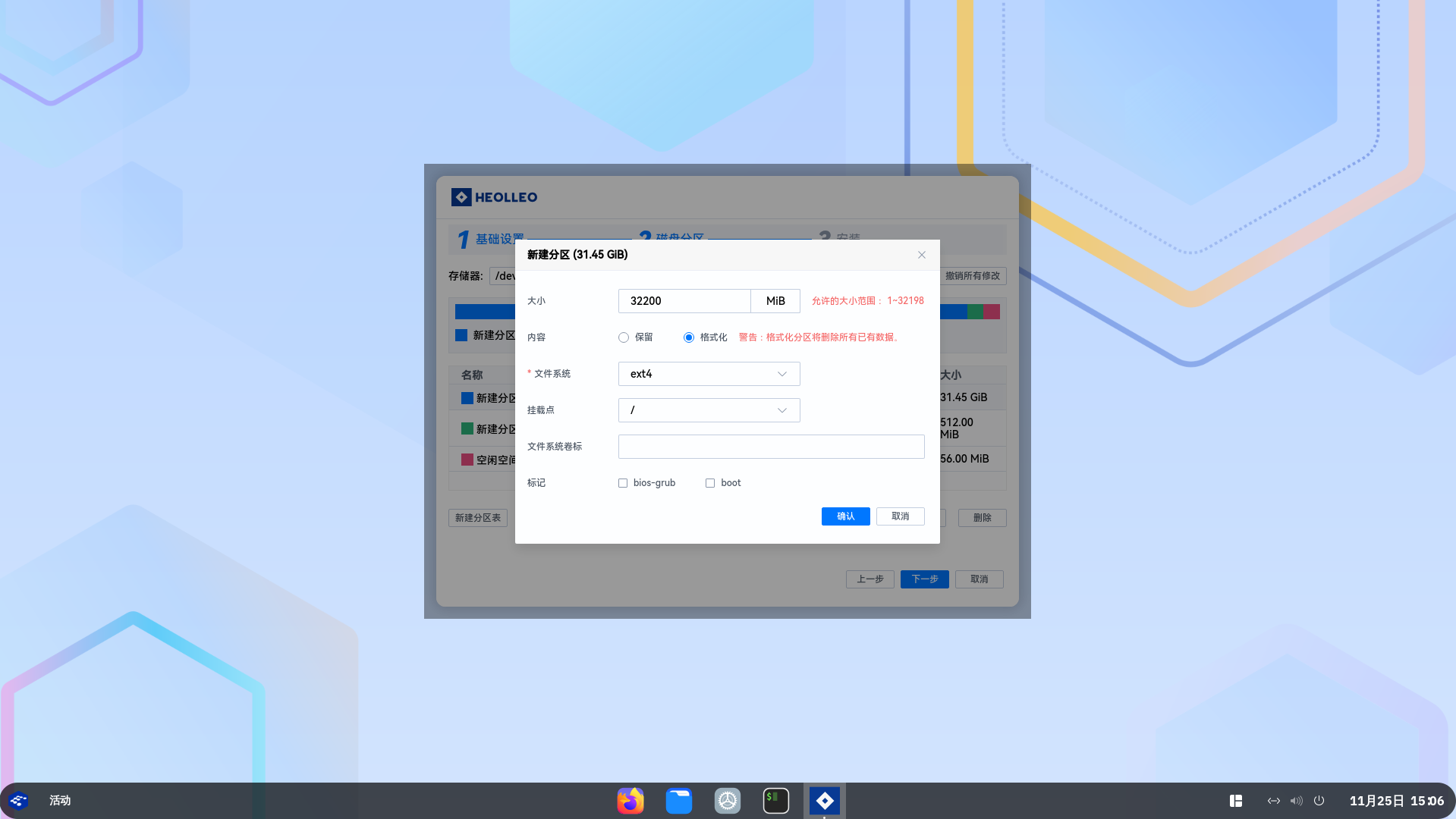
Task: Click the system logo launcher icon
Action: [19, 801]
